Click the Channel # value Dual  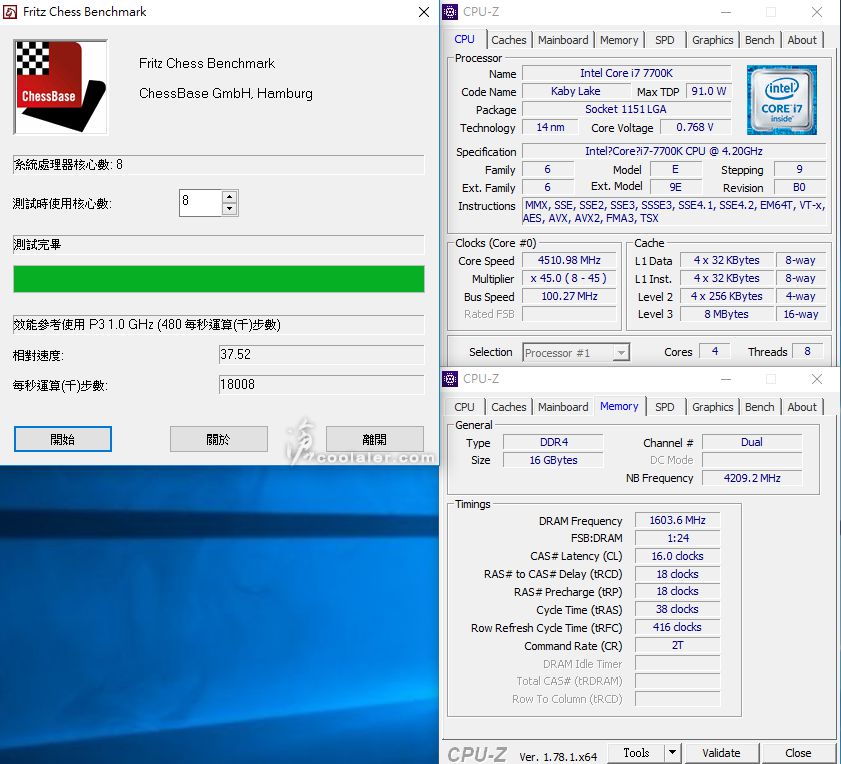pyautogui.click(x=751, y=442)
